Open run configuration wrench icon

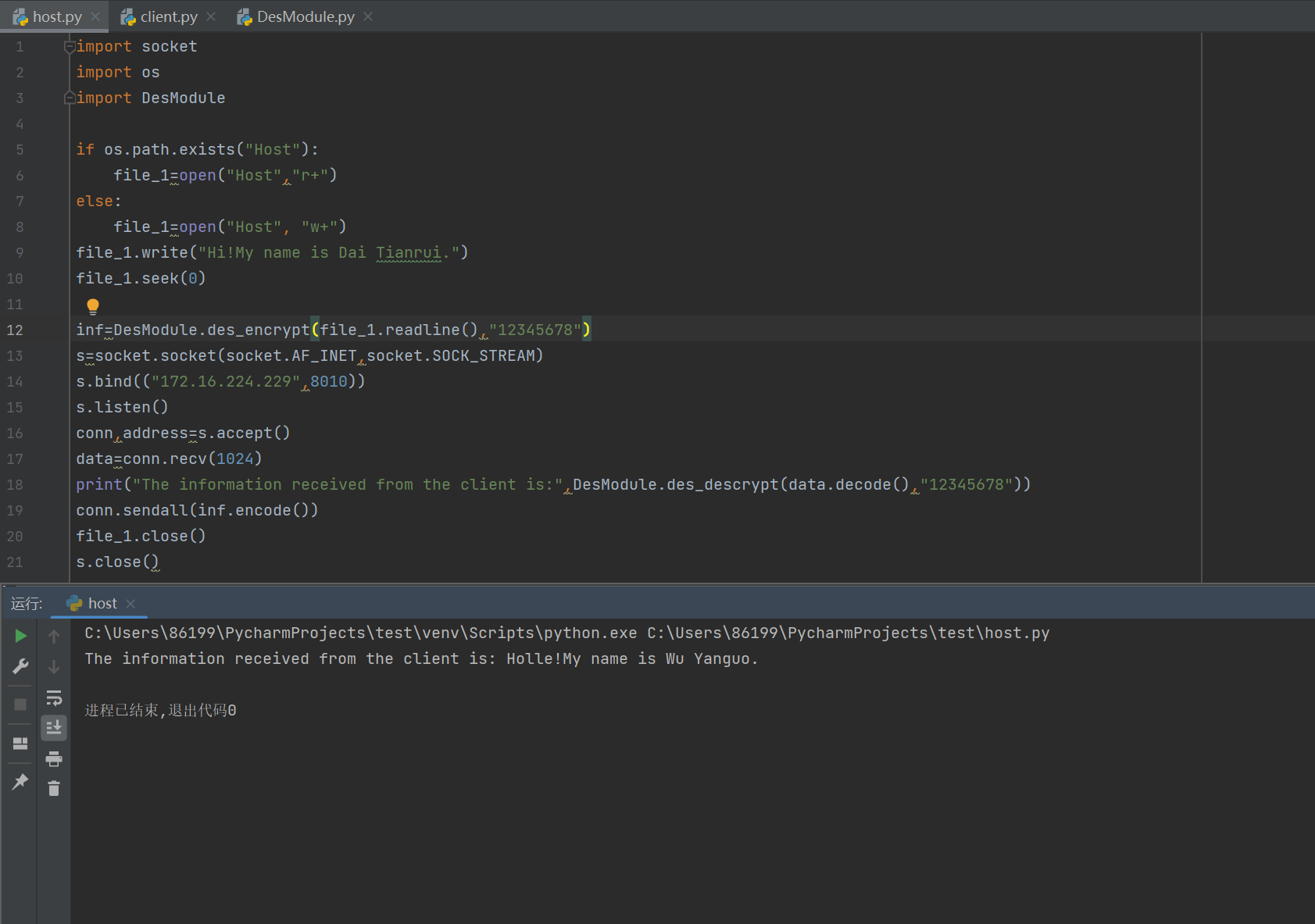(21, 666)
